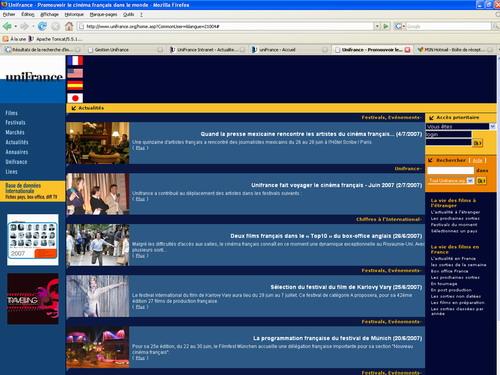Open the Munich festival programming article
500x375 pixels.
[x=337, y=338]
